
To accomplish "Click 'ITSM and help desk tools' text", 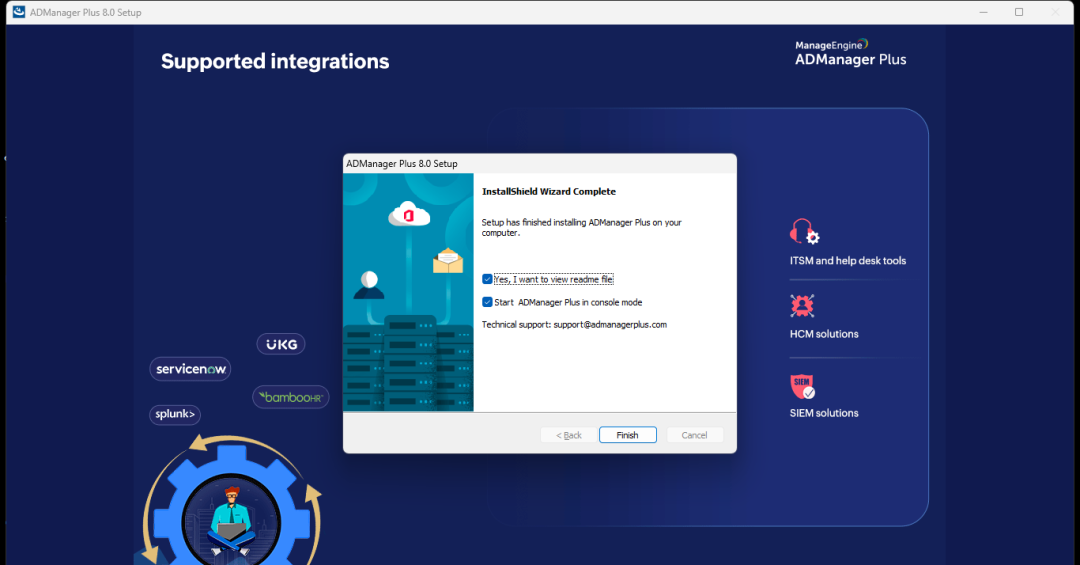I will pyautogui.click(x=848, y=260).
